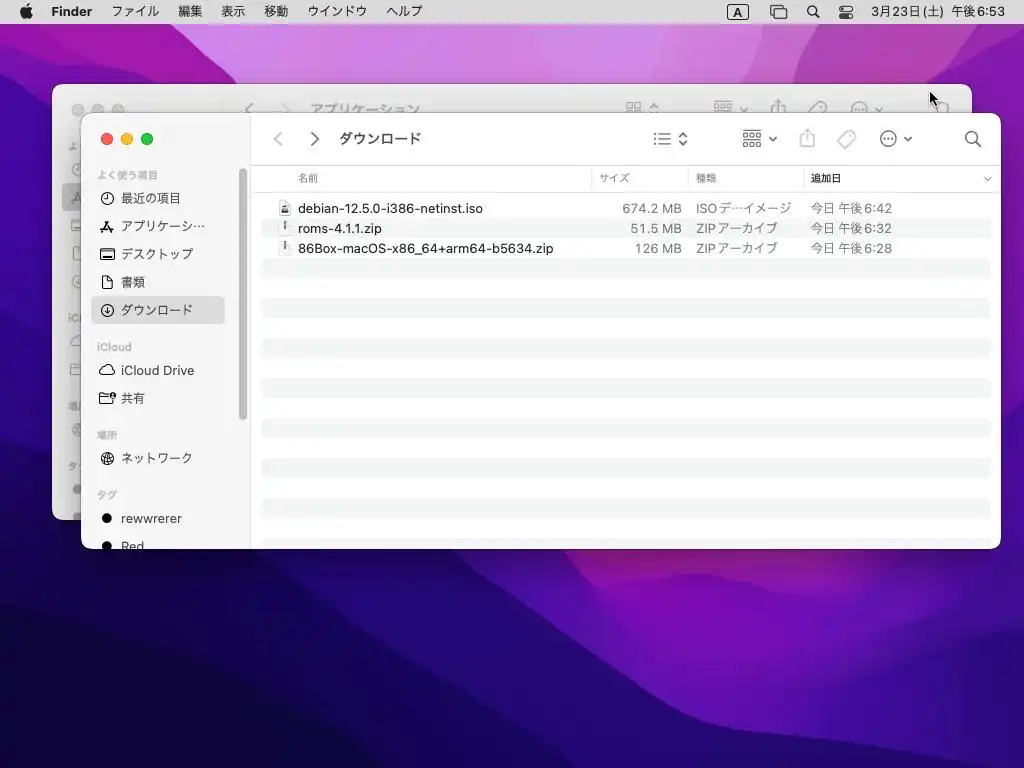Screen dimensions: 1024x768
Task: Click the ISO type cell of debian iso
Action: pos(743,208)
